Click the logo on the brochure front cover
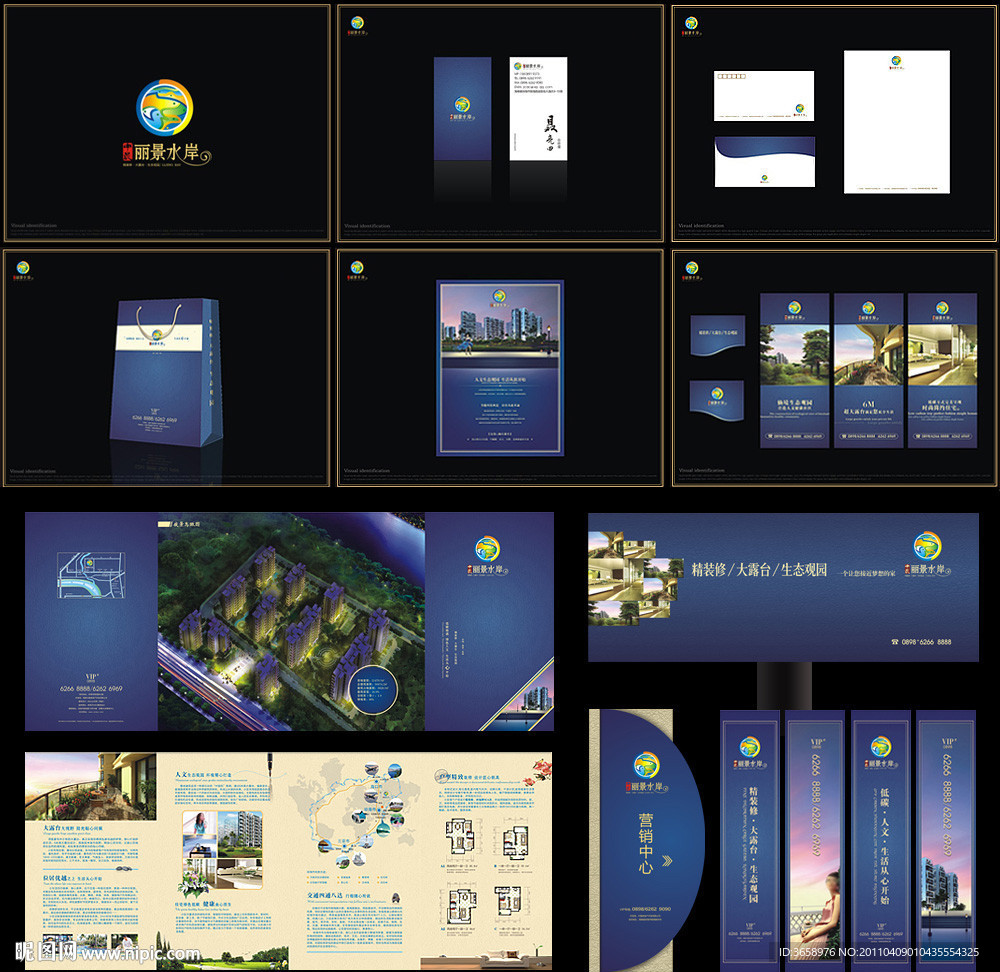 click(488, 557)
